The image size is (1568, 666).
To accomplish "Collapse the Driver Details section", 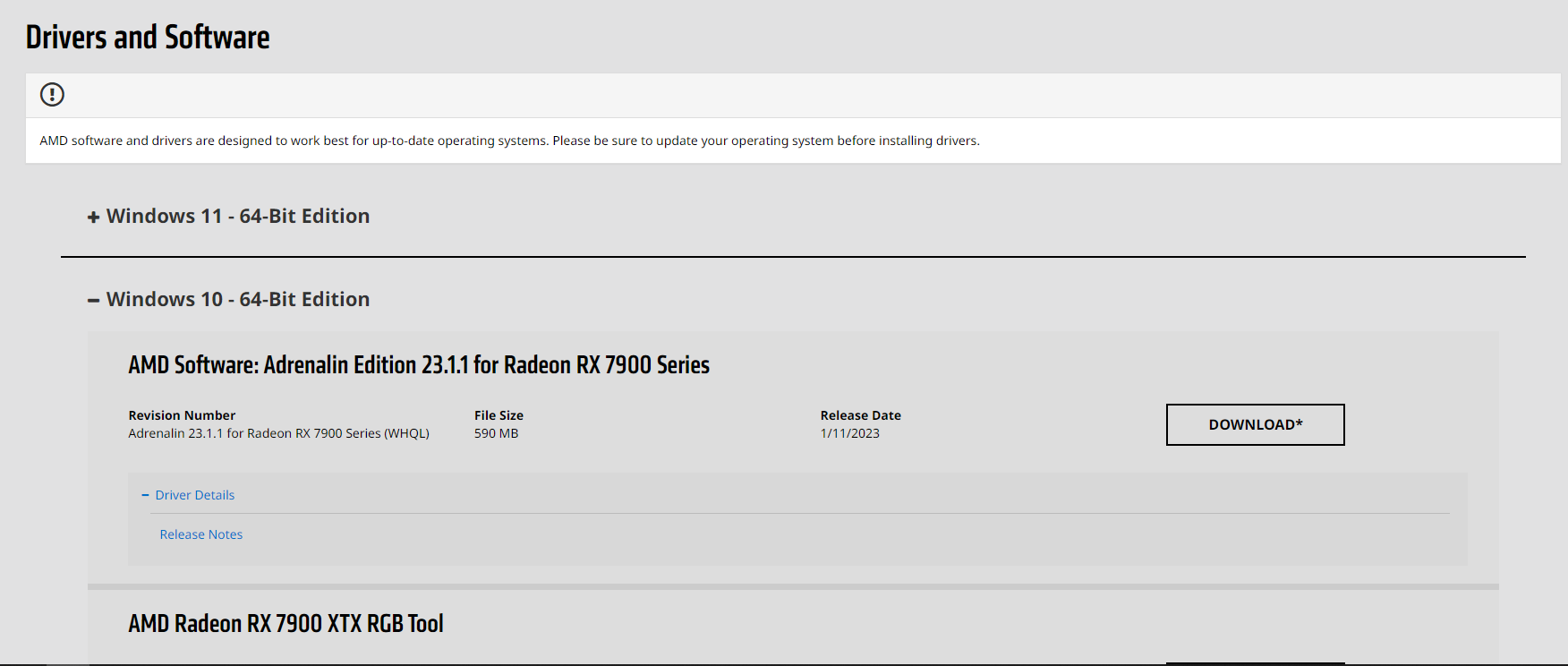I will click(x=194, y=495).
